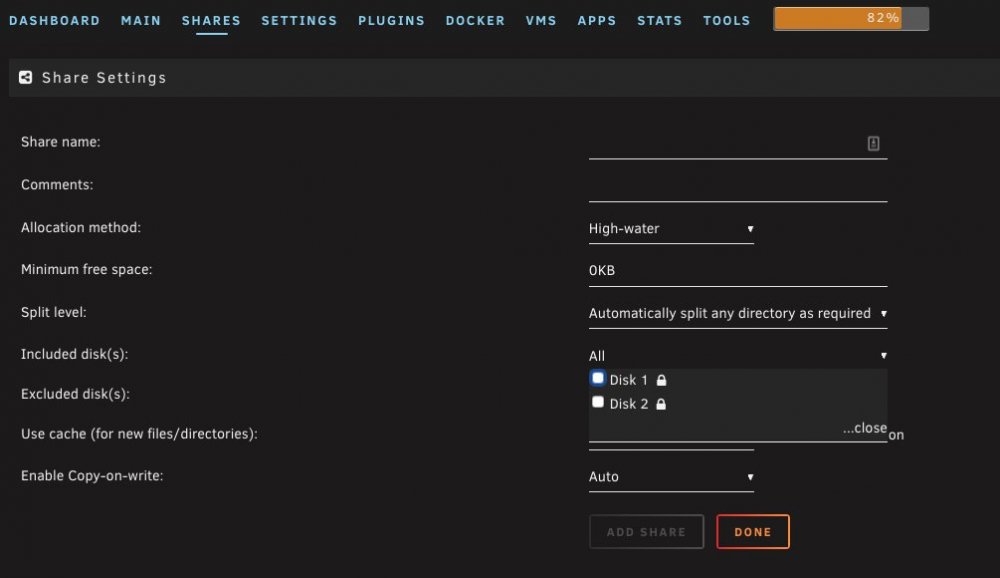Click the Share Settings share icon
This screenshot has width=1000, height=578.
pyautogui.click(x=26, y=77)
